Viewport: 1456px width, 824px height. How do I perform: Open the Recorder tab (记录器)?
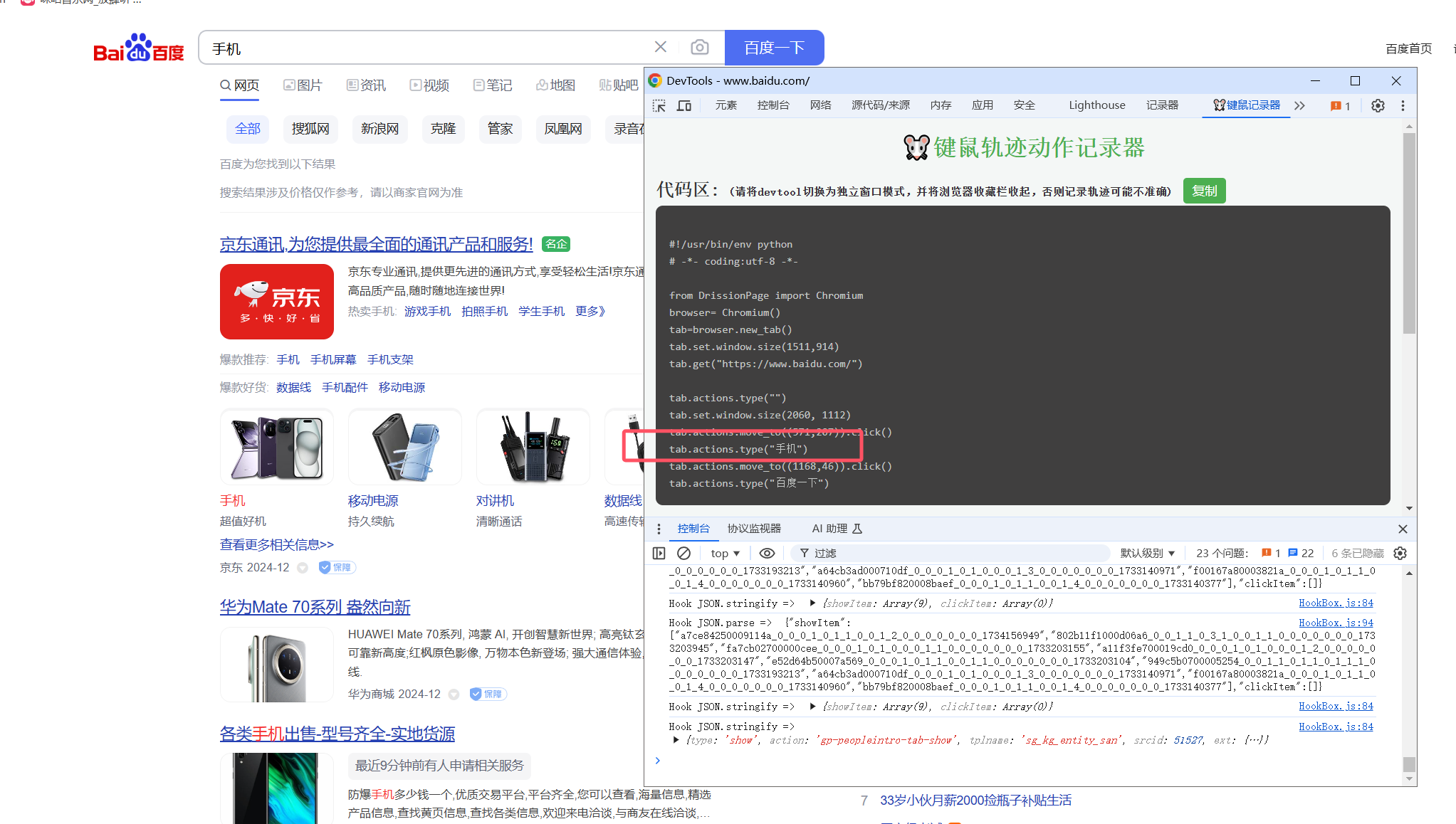coord(1162,105)
